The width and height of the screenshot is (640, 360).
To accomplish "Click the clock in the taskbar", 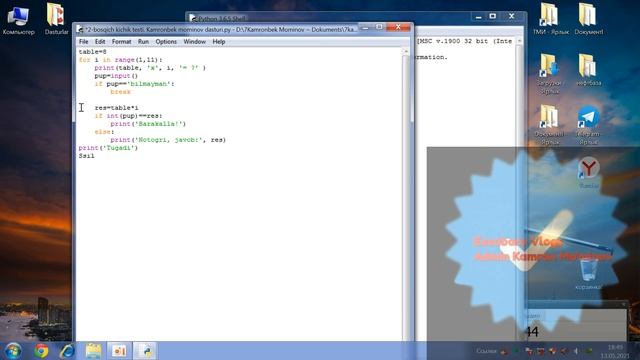I will coord(616,351).
